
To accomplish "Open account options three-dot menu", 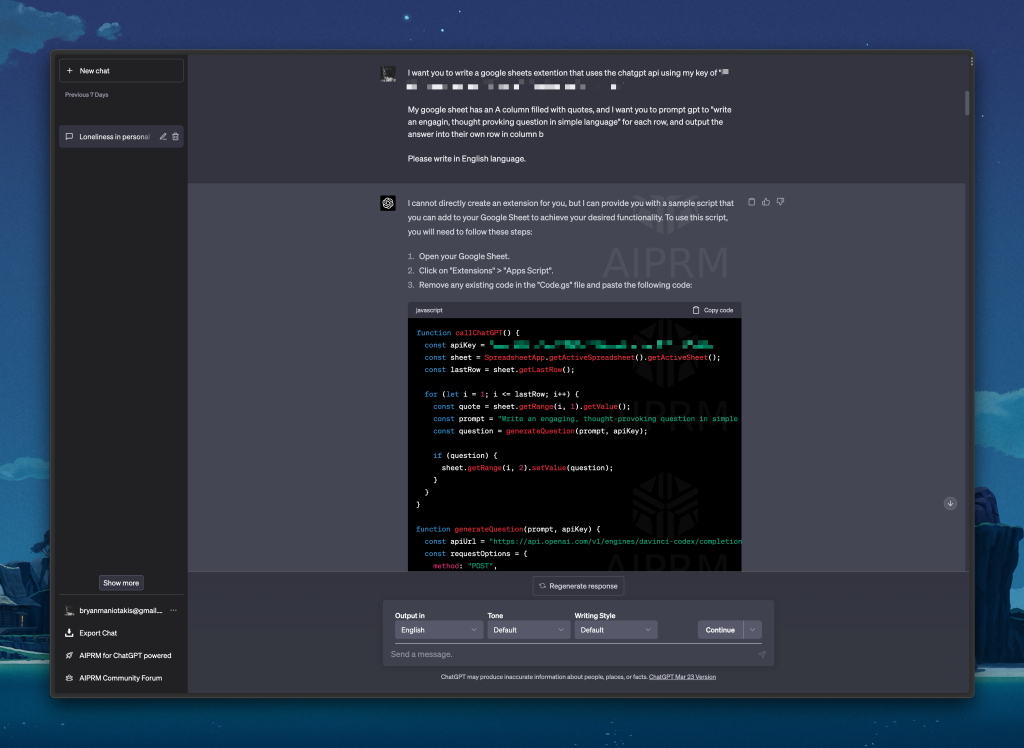I will pyautogui.click(x=174, y=610).
